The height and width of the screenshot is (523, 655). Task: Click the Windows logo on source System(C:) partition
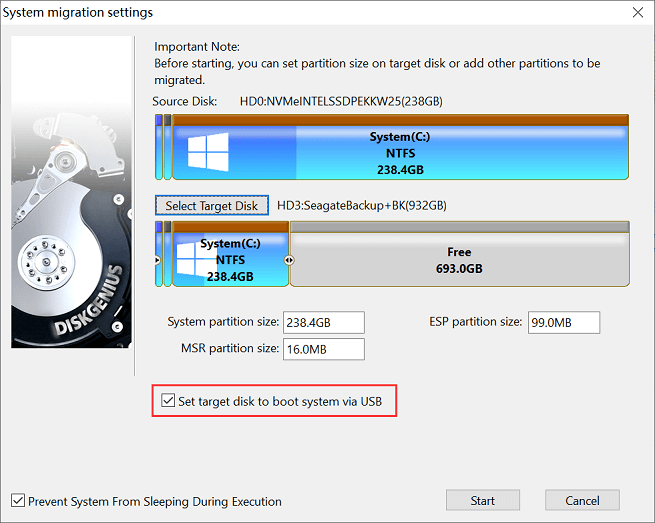[209, 151]
